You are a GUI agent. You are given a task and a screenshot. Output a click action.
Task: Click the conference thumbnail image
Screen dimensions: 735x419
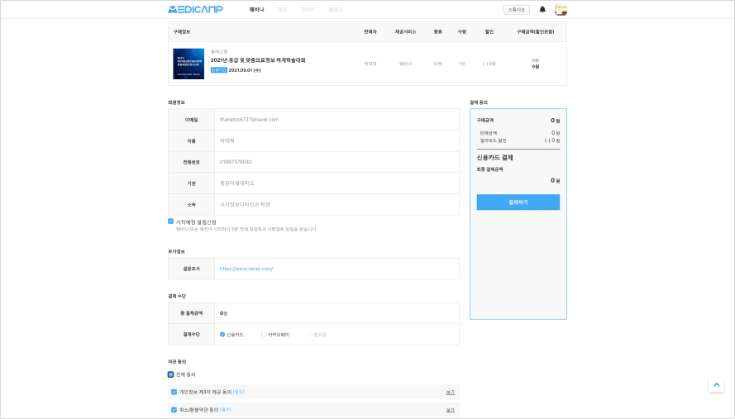pyautogui.click(x=188, y=64)
